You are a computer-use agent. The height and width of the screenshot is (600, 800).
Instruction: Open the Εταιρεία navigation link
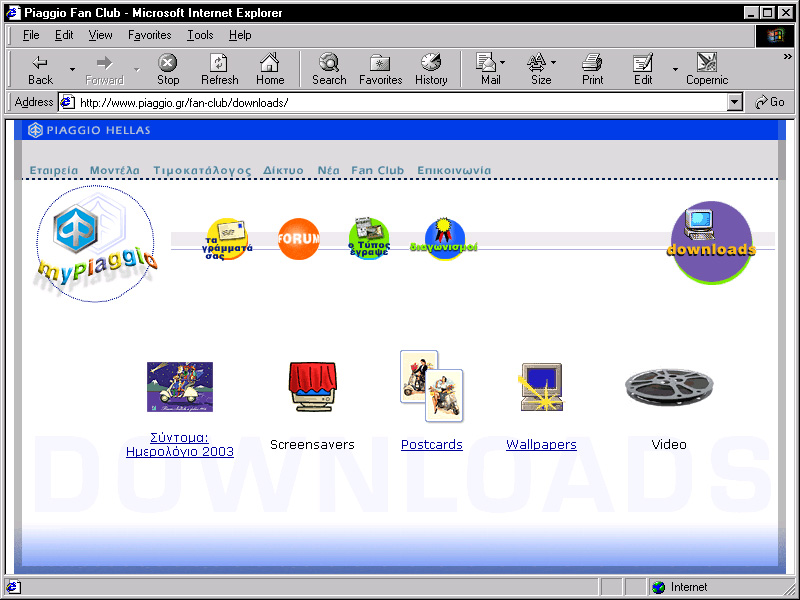54,170
